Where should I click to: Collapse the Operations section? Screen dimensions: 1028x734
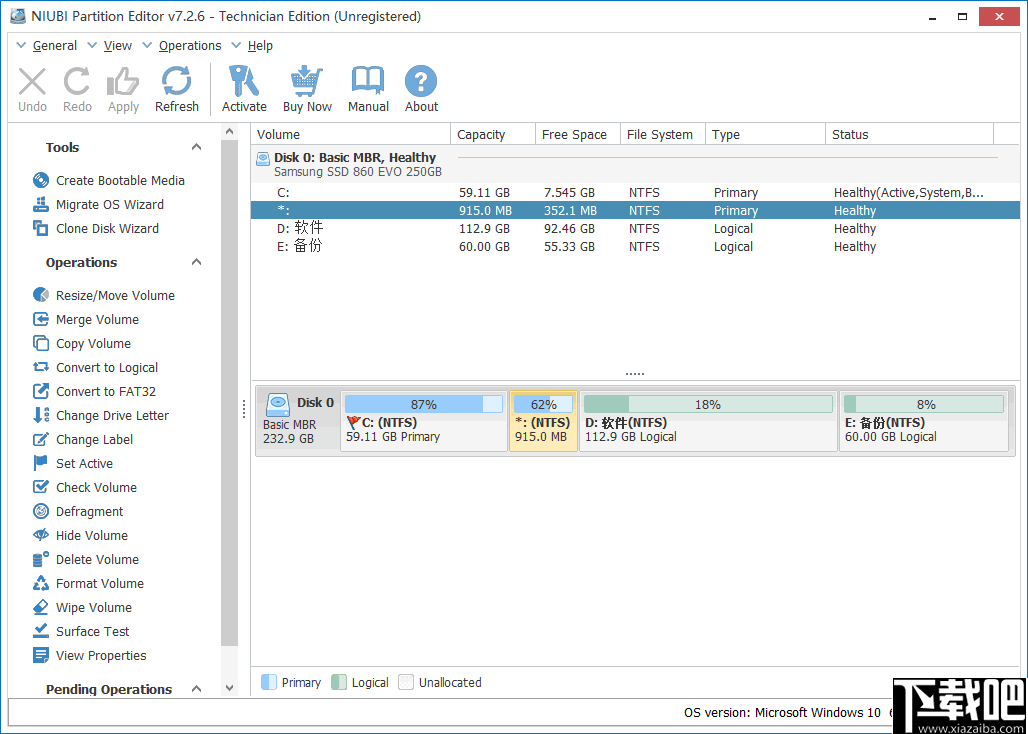click(196, 262)
